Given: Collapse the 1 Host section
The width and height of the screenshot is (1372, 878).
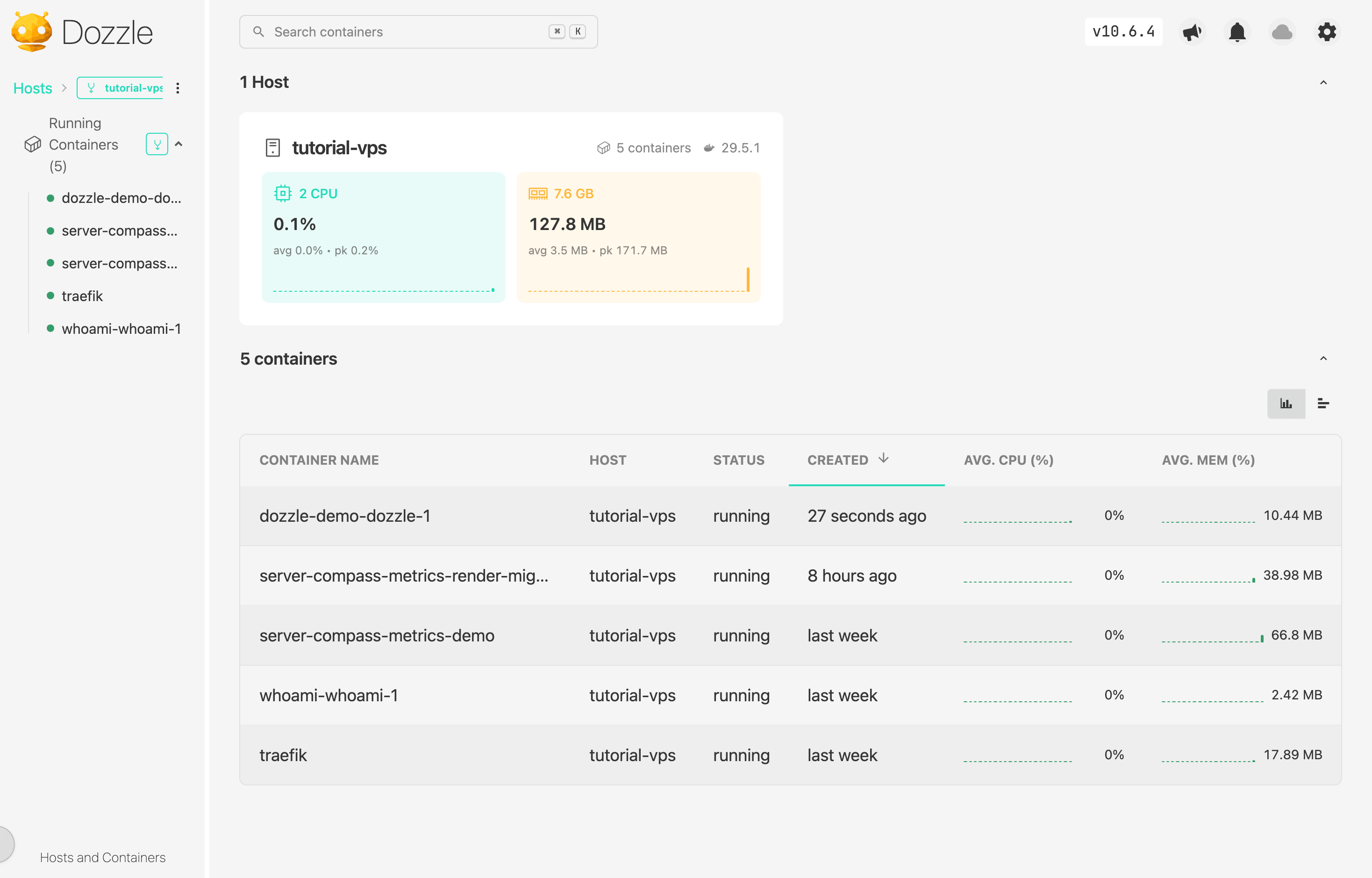Looking at the screenshot, I should click(1323, 83).
